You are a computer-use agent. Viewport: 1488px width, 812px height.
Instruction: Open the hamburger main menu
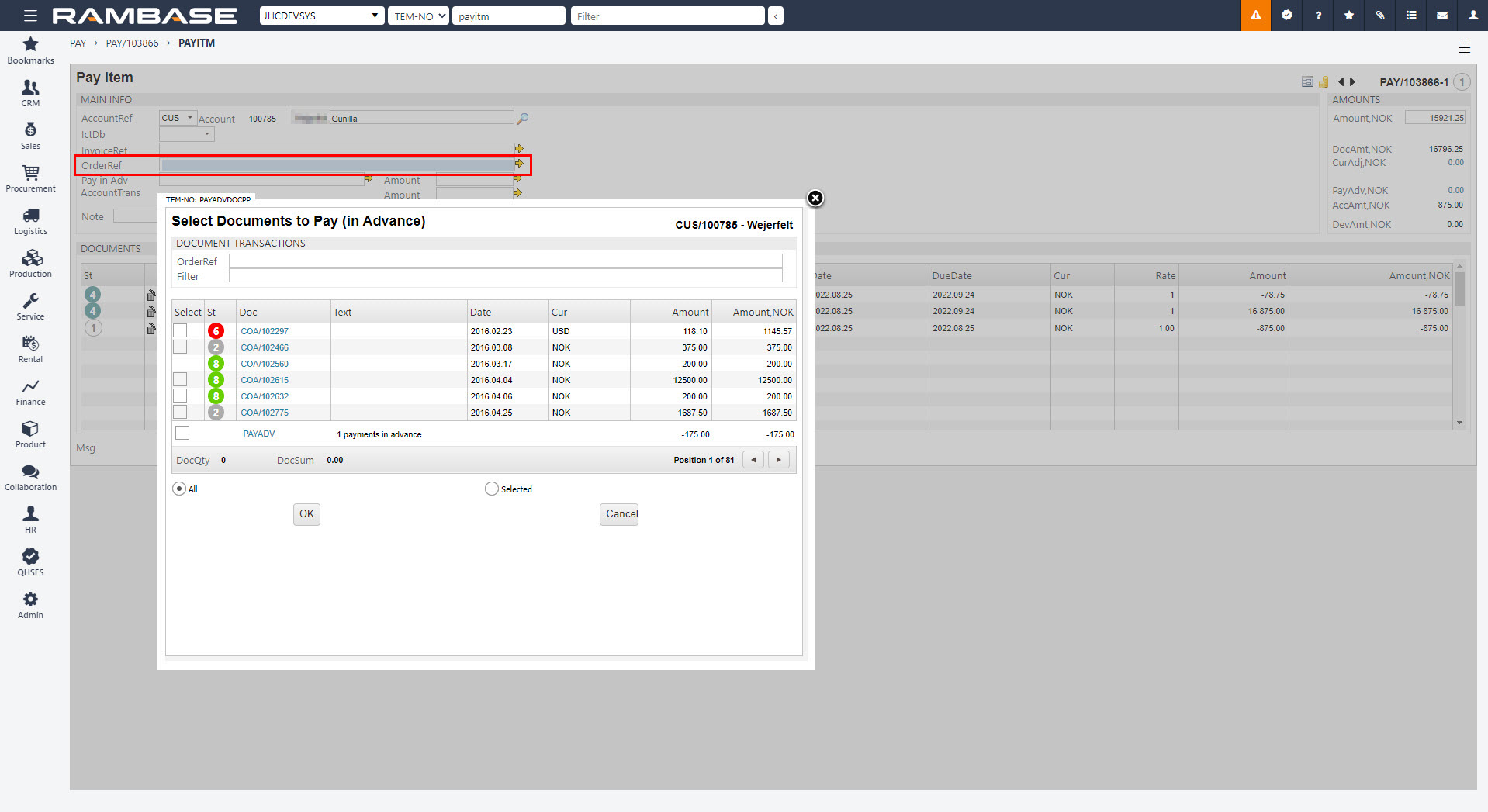pyautogui.click(x=30, y=16)
